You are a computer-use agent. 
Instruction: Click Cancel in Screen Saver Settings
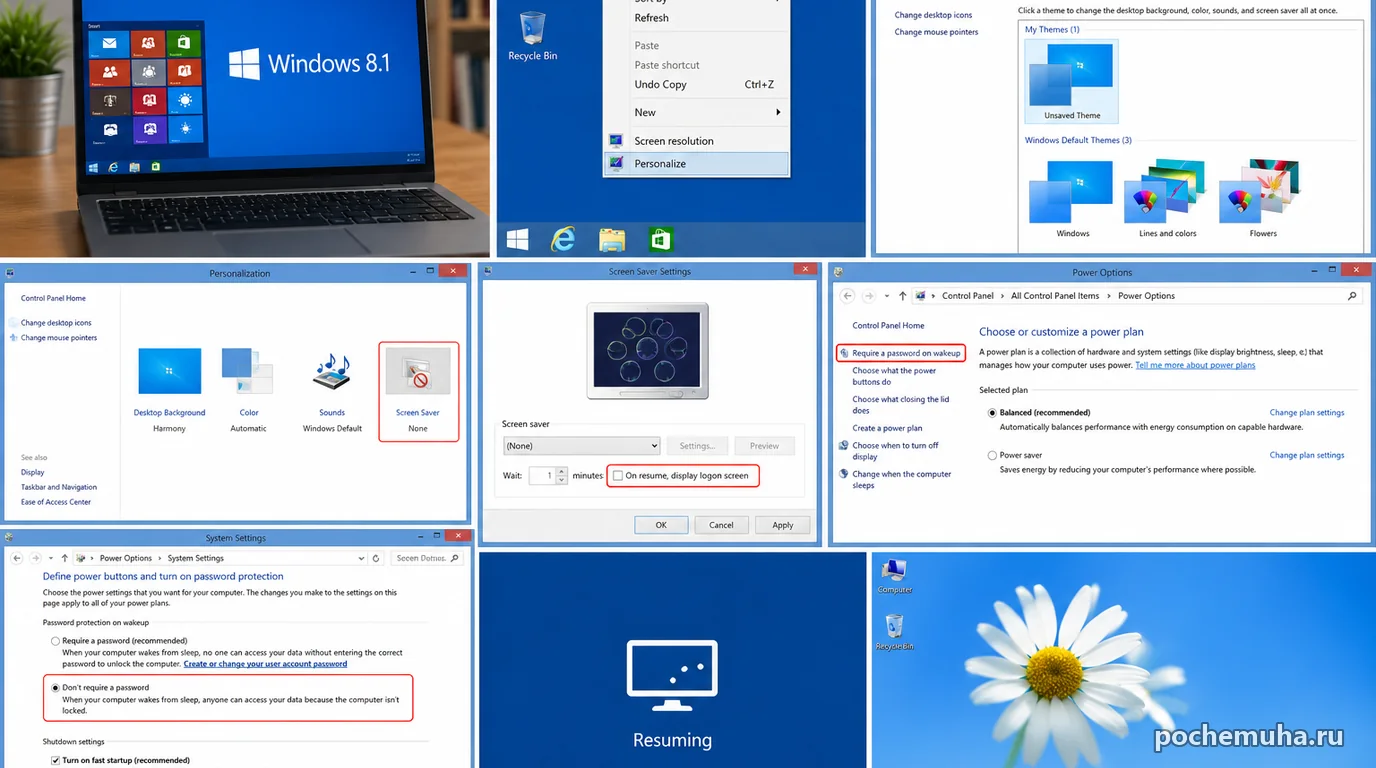[721, 525]
